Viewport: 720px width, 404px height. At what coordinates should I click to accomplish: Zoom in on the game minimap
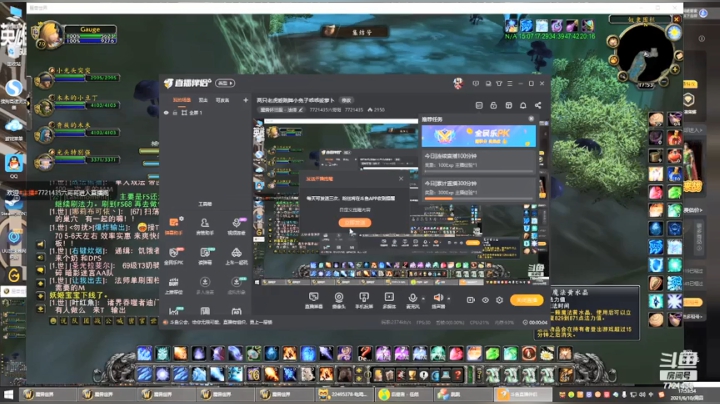tap(675, 69)
